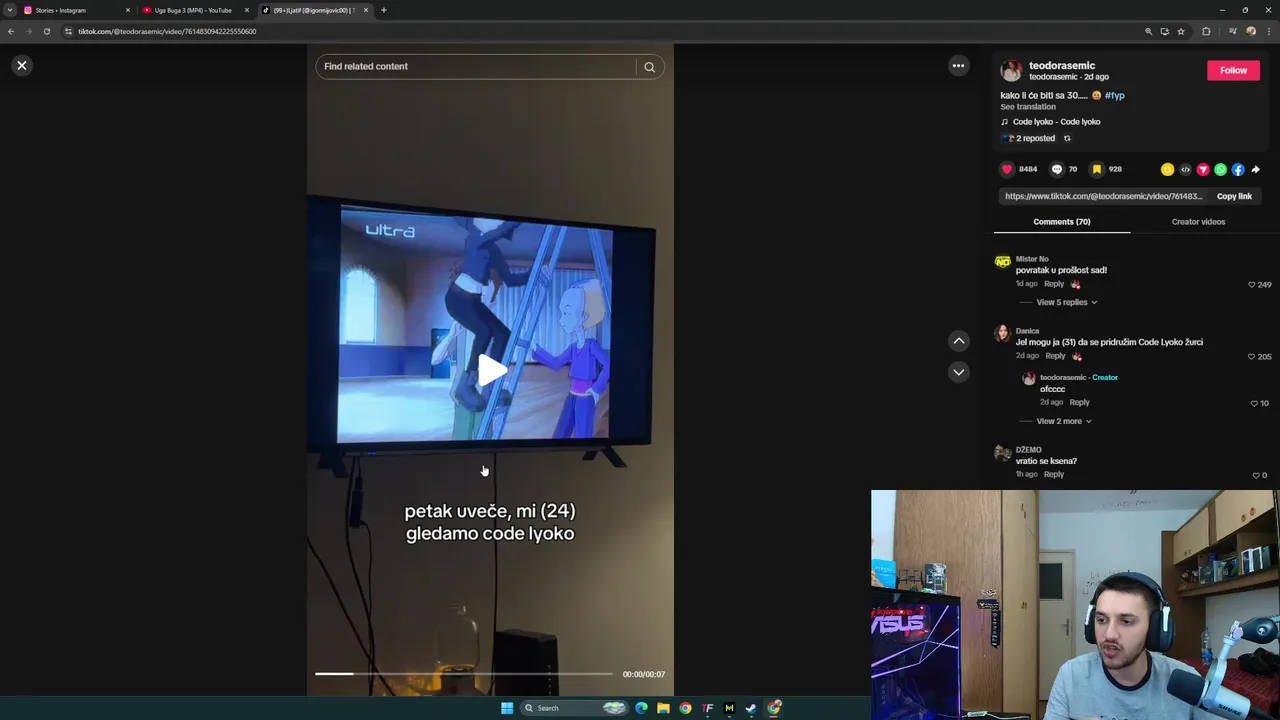
Task: Open the three-dots more options menu
Action: pos(958,66)
